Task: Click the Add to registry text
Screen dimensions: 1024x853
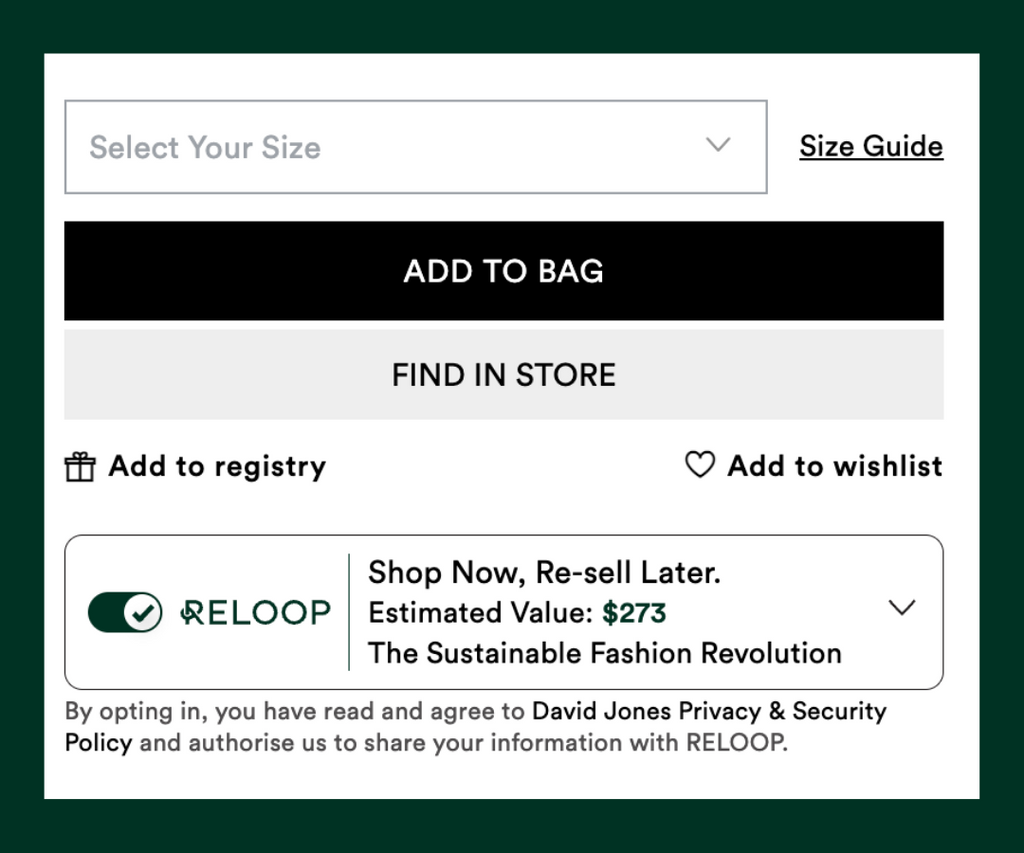Action: (x=217, y=466)
